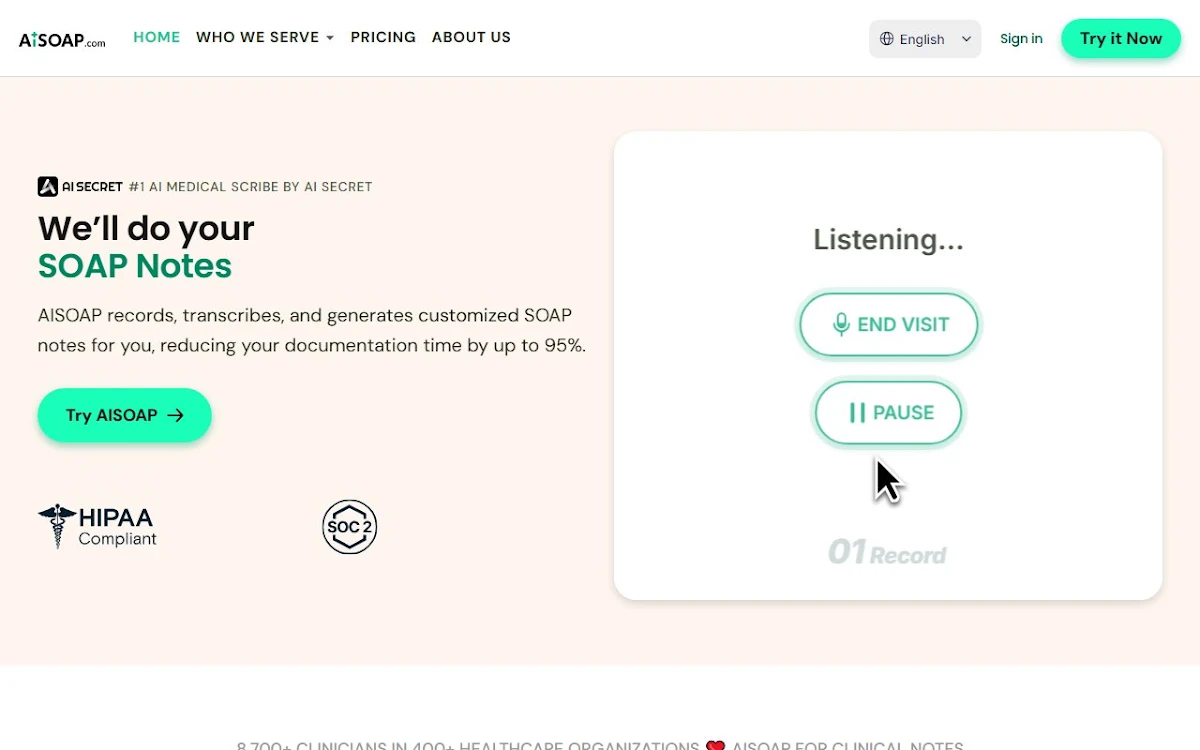Click the Sign in link
Screen dimensions: 1200x750
[1021, 39]
